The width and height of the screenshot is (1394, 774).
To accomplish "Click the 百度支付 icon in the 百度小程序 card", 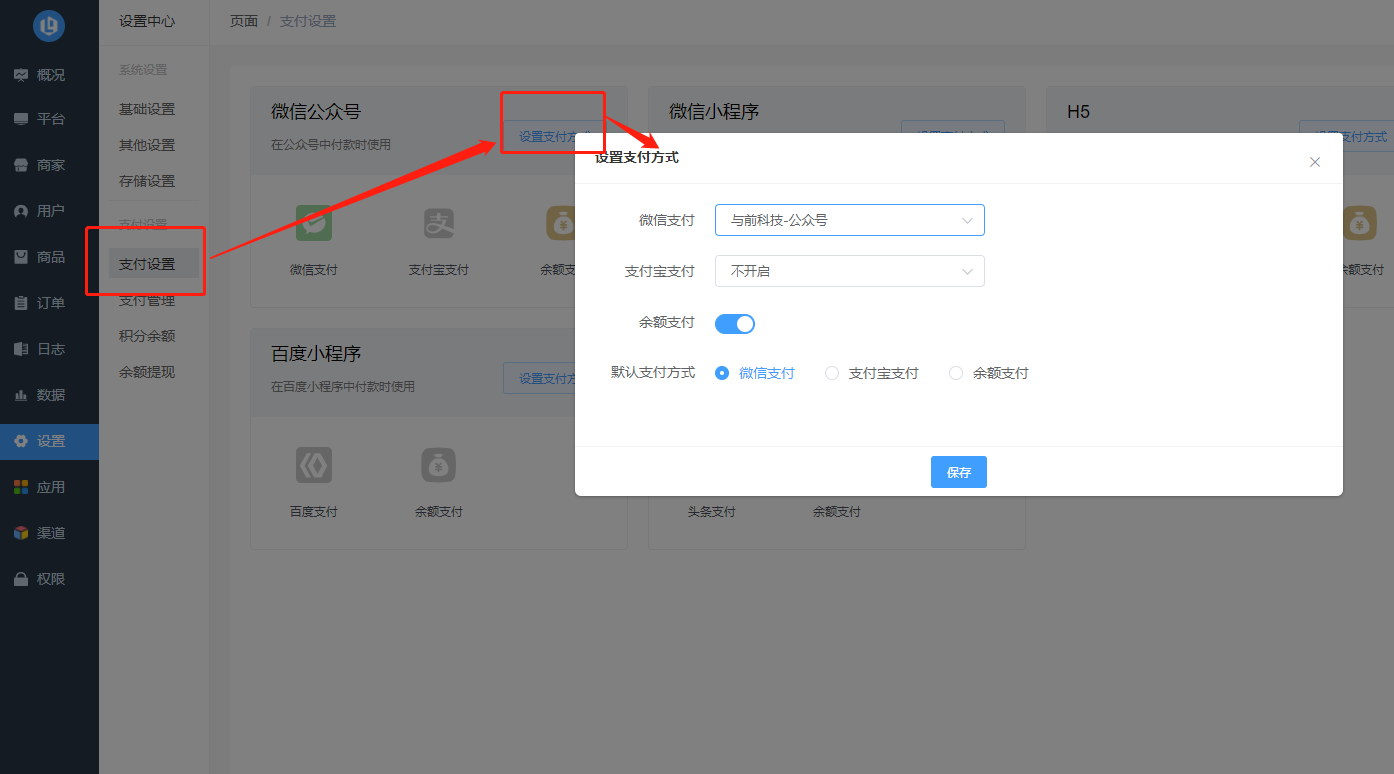I will 314,465.
